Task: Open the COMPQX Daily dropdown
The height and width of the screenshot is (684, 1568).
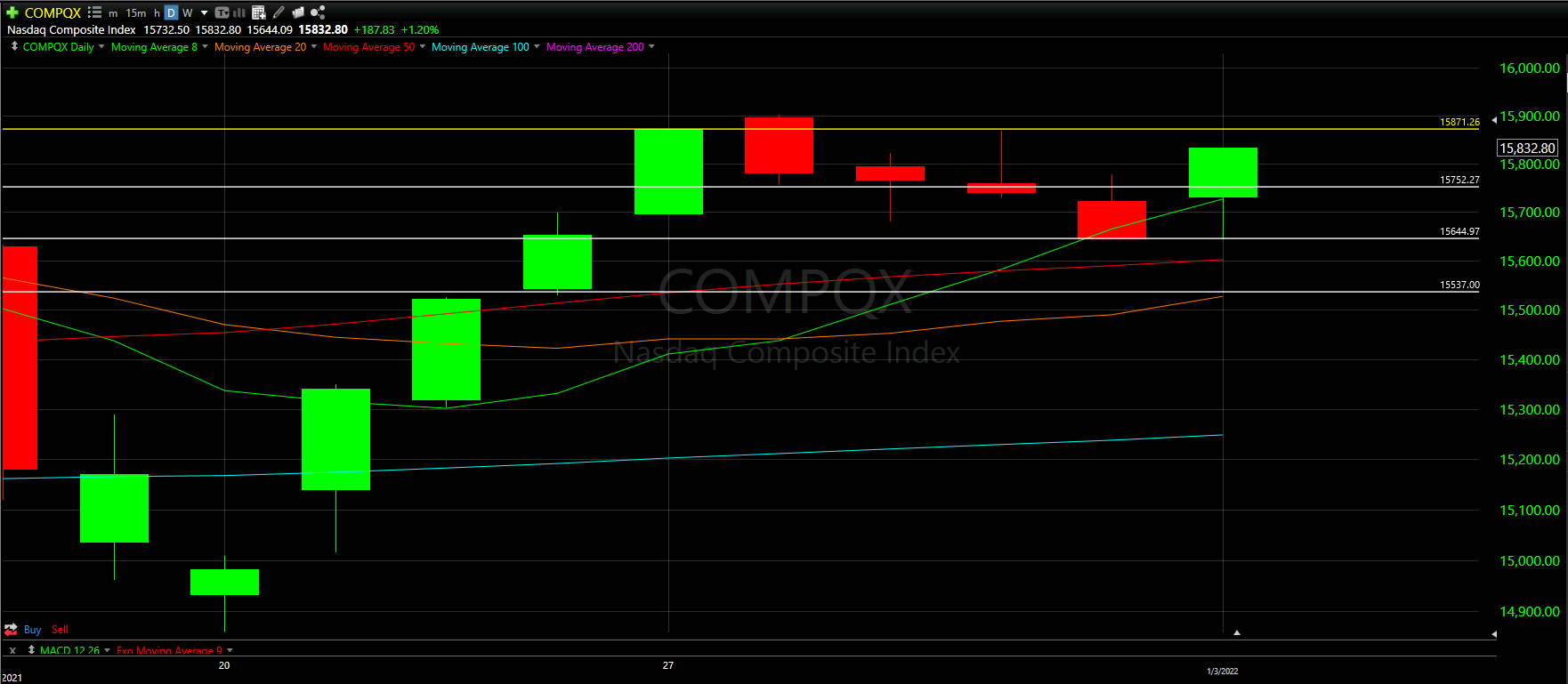Action: [x=101, y=47]
